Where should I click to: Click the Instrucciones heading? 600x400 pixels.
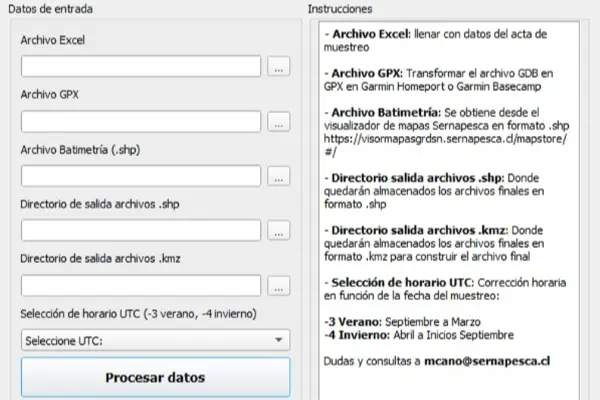click(340, 9)
